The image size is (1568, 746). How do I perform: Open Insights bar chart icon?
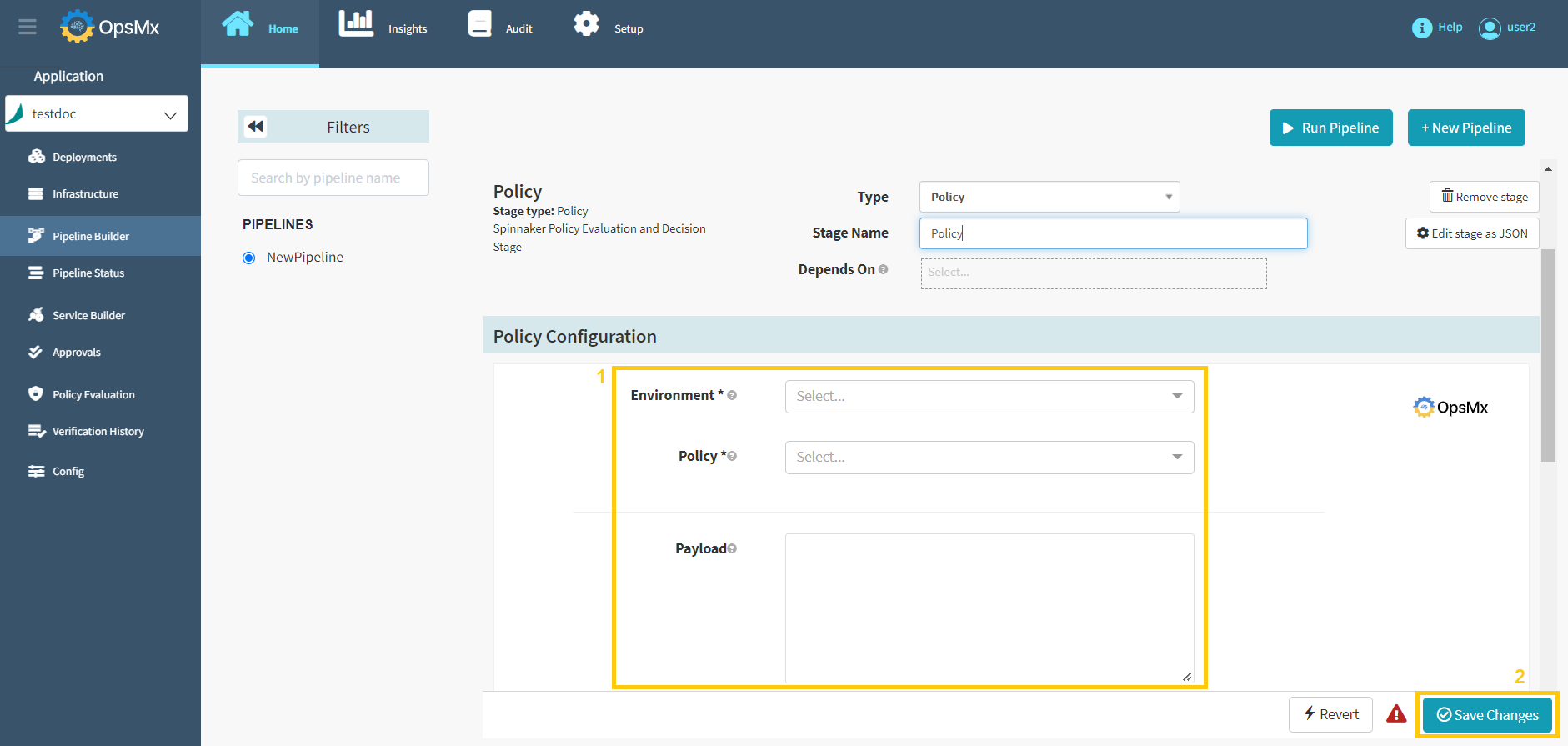pyautogui.click(x=356, y=24)
